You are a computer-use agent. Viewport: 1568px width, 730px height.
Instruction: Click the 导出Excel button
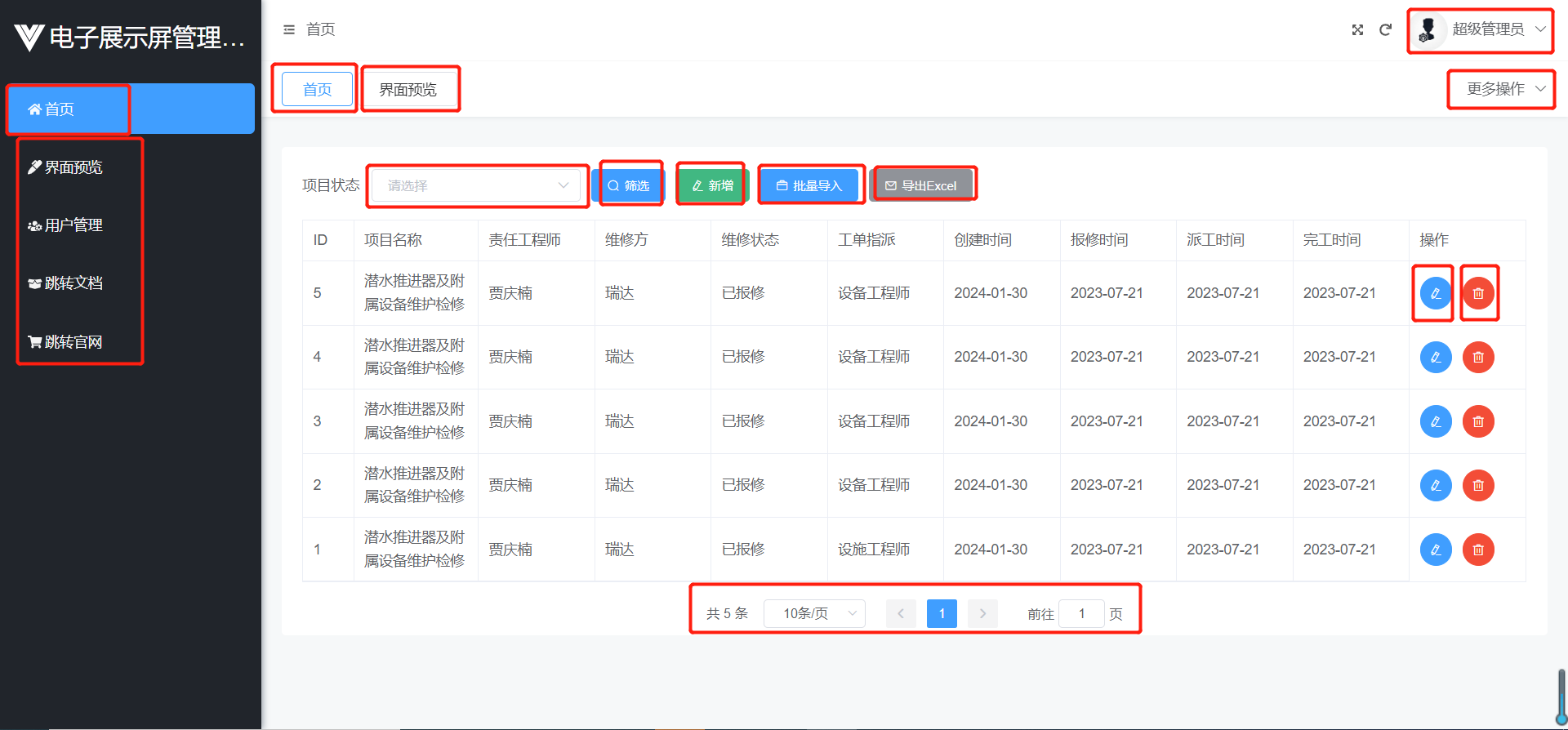[921, 186]
